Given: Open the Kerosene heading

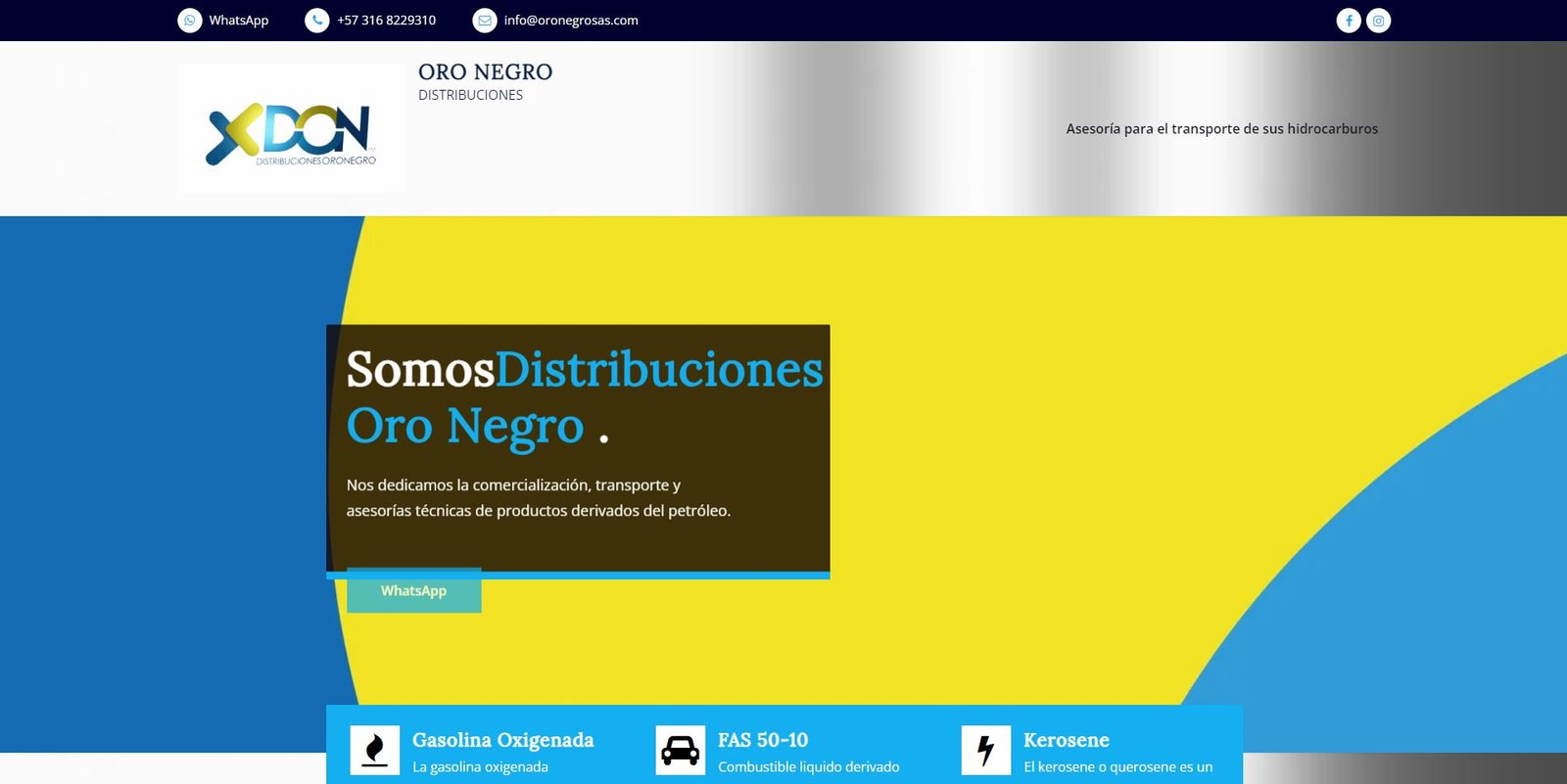Looking at the screenshot, I should point(1066,740).
